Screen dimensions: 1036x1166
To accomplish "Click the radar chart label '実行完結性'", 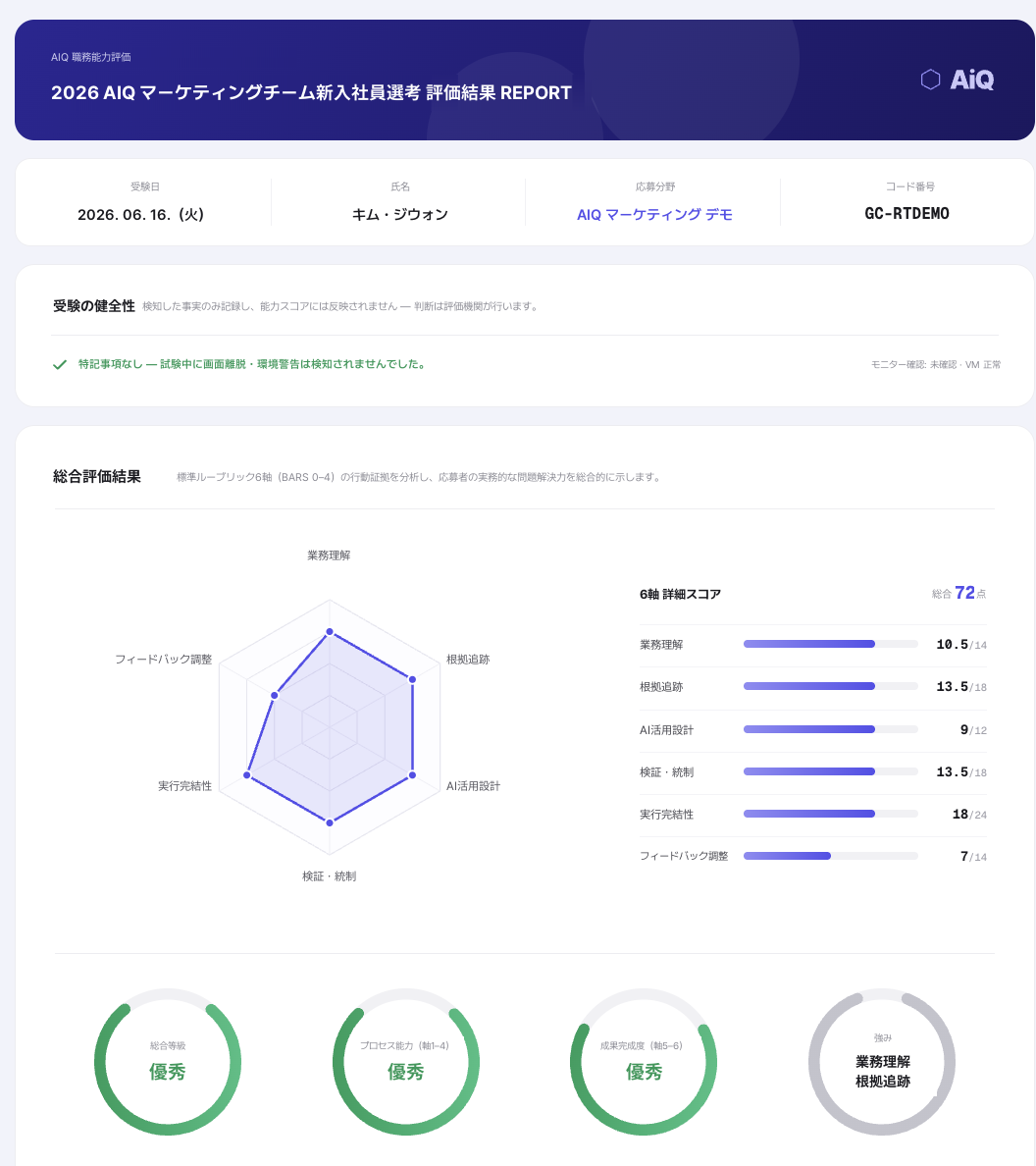I will pos(185,786).
